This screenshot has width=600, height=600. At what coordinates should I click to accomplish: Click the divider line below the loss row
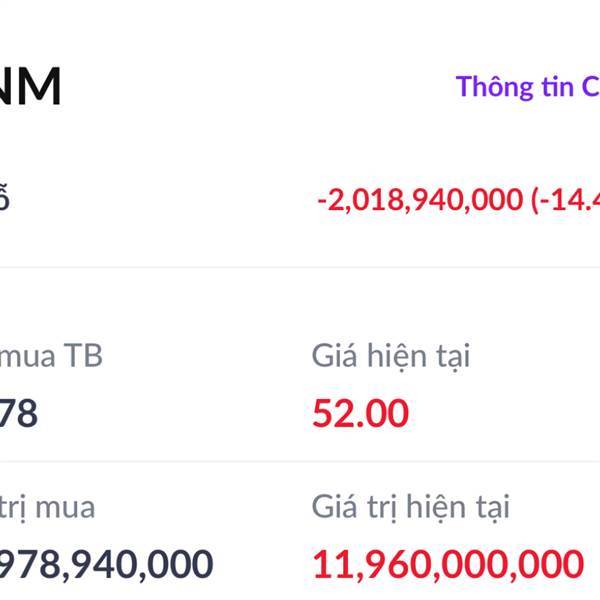coord(300,267)
